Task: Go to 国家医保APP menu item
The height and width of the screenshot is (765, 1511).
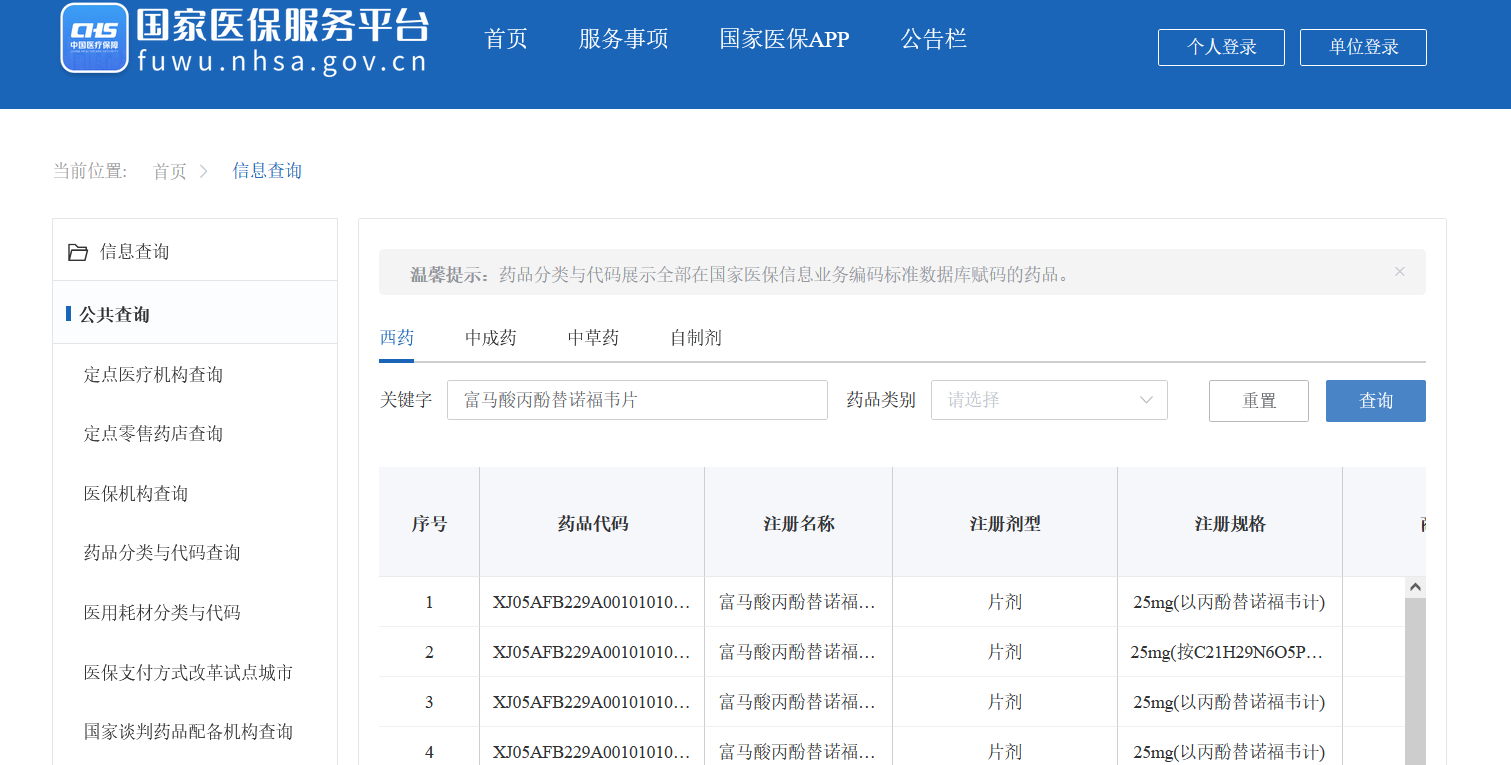Action: click(x=784, y=39)
